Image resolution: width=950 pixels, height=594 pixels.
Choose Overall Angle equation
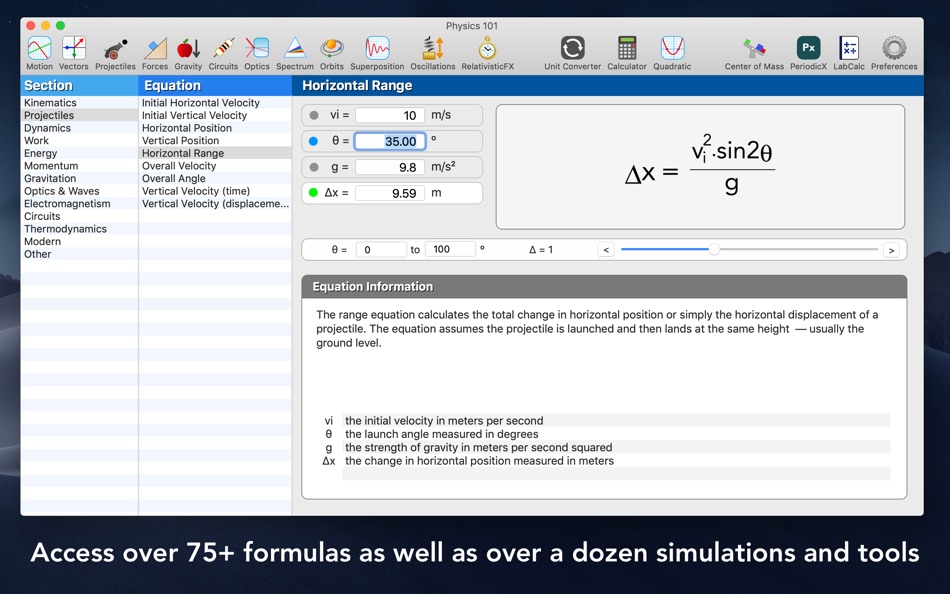coord(215,178)
